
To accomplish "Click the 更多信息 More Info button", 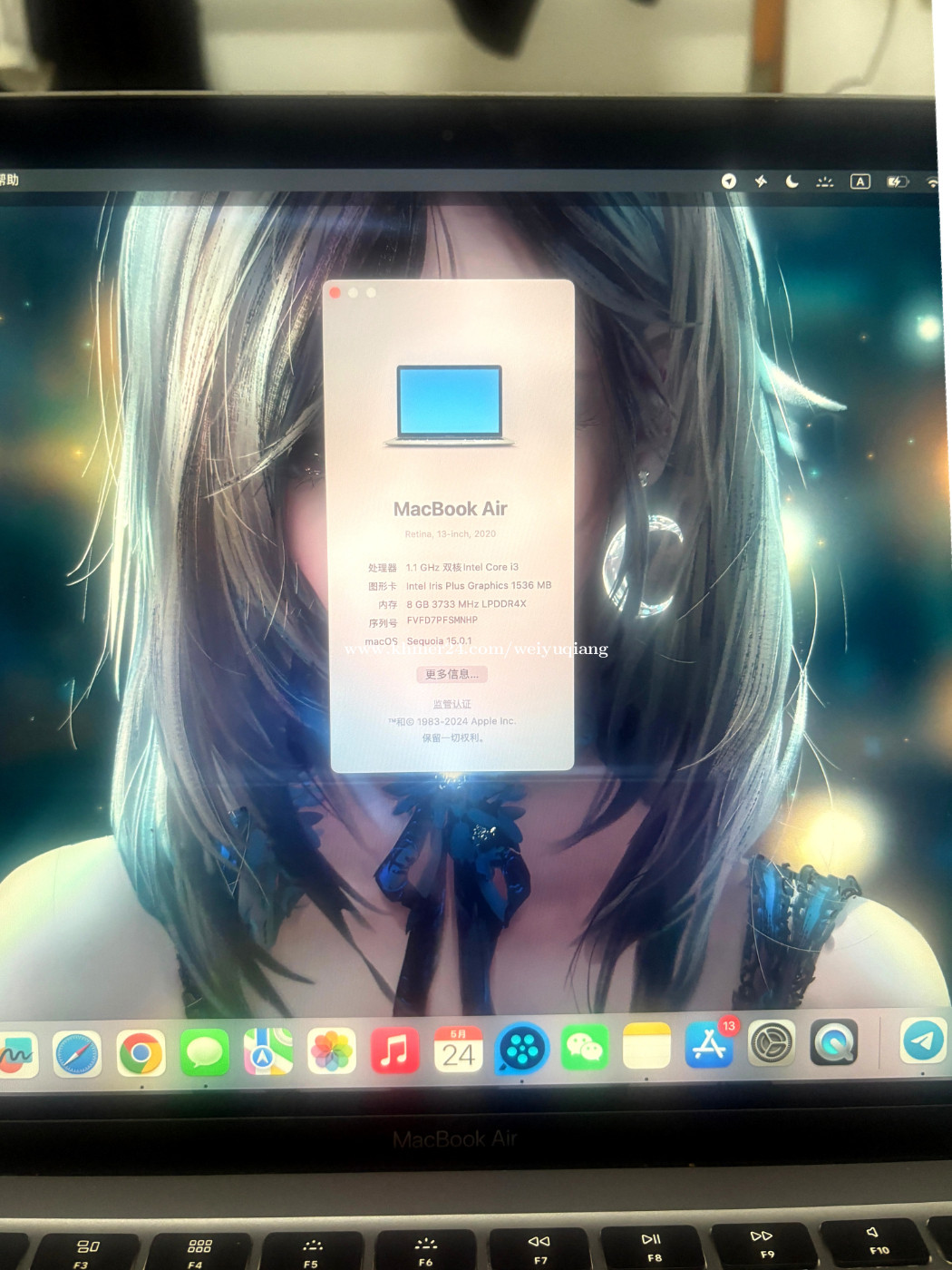I will (x=452, y=674).
